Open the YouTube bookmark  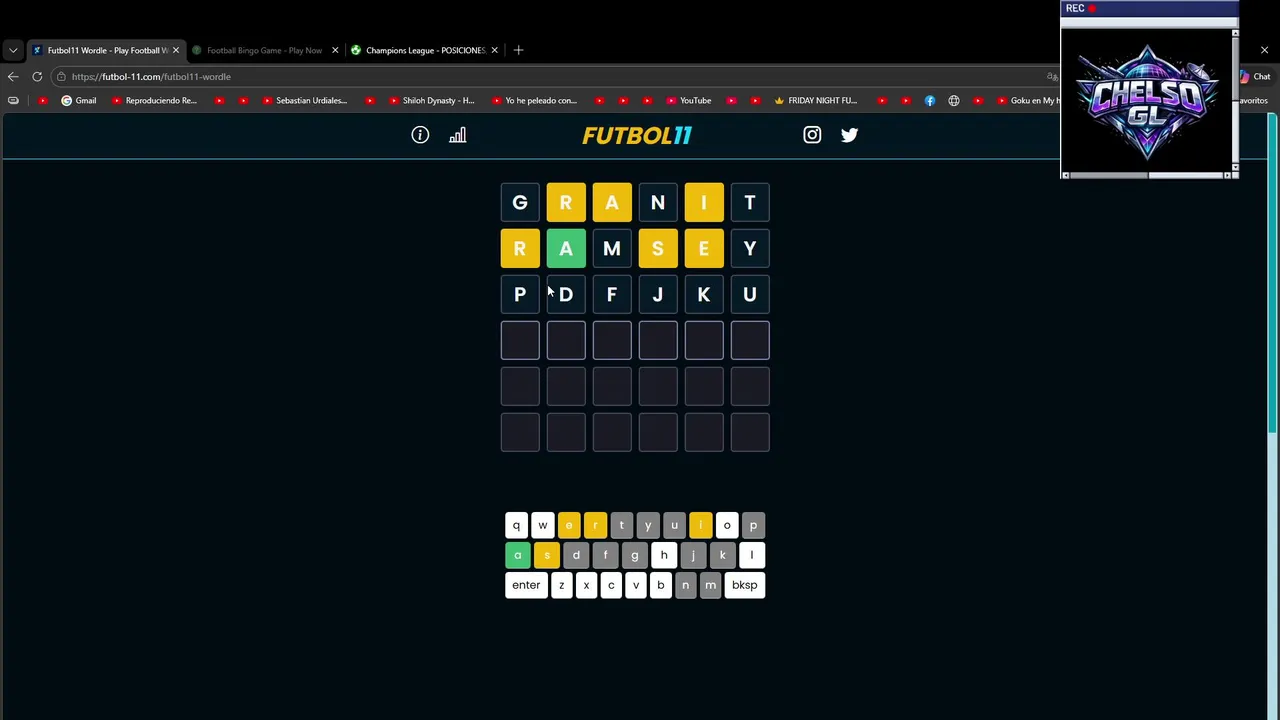coord(688,100)
